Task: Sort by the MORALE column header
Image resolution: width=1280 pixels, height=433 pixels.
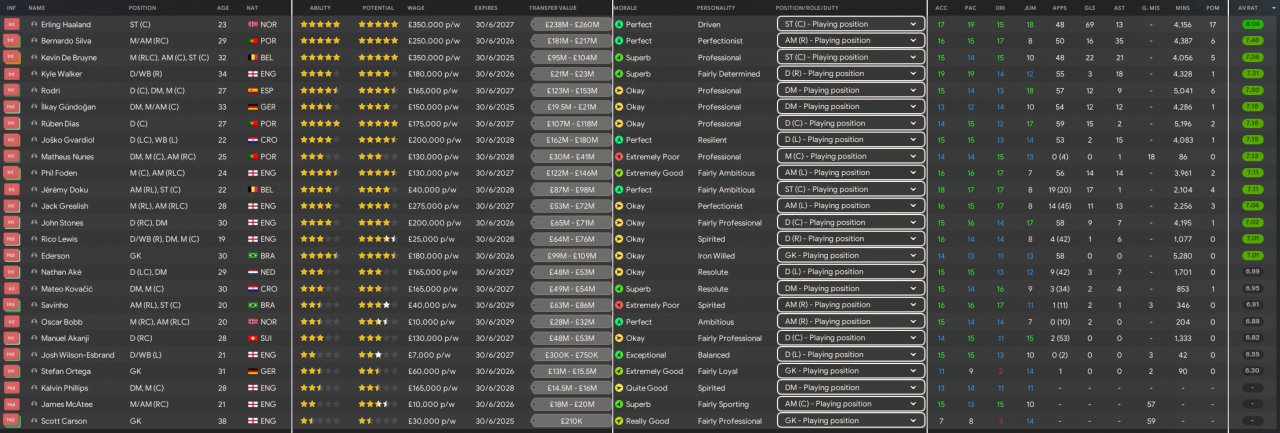Action: coord(625,7)
